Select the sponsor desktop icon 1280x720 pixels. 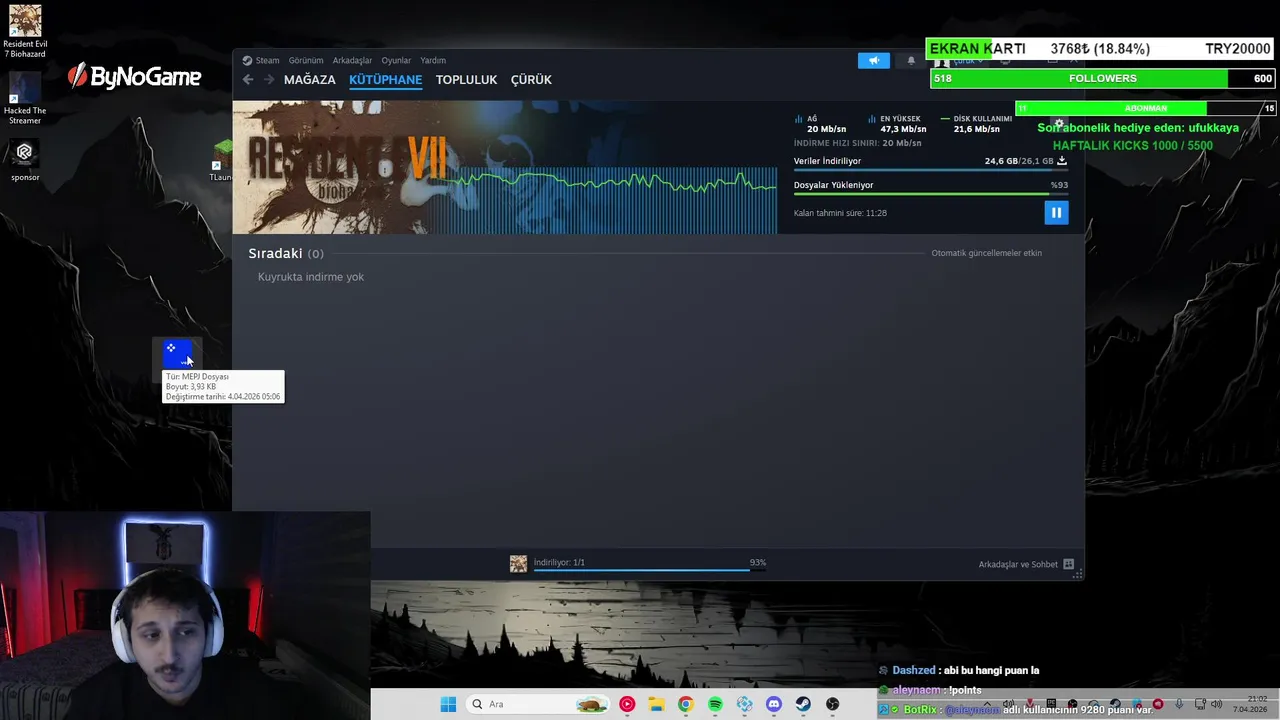coord(25,160)
